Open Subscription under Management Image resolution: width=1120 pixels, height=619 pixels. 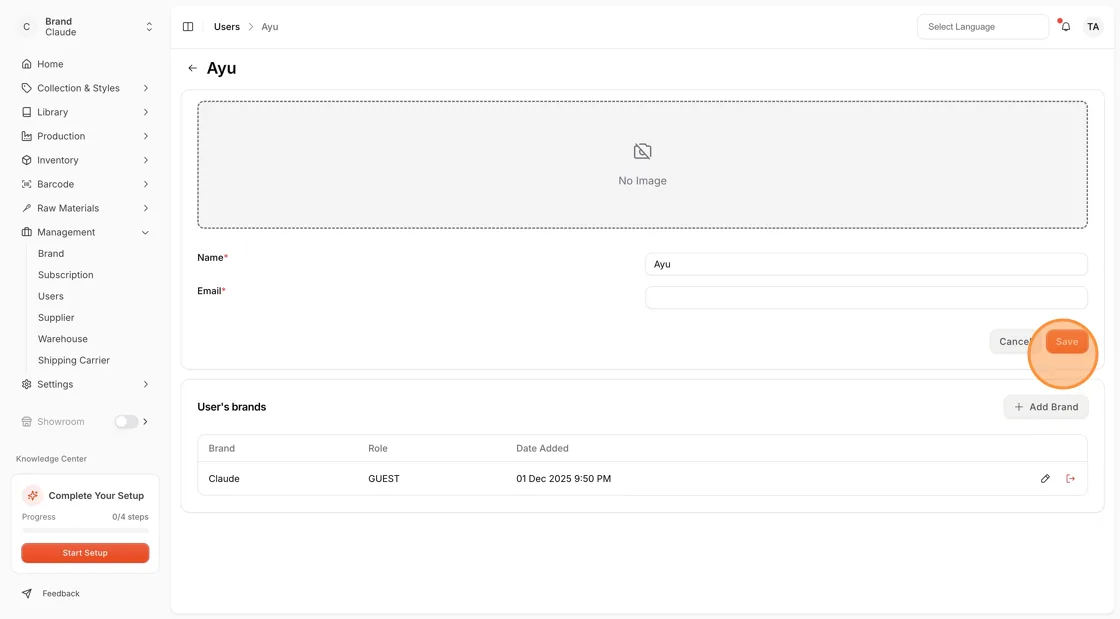(x=66, y=275)
